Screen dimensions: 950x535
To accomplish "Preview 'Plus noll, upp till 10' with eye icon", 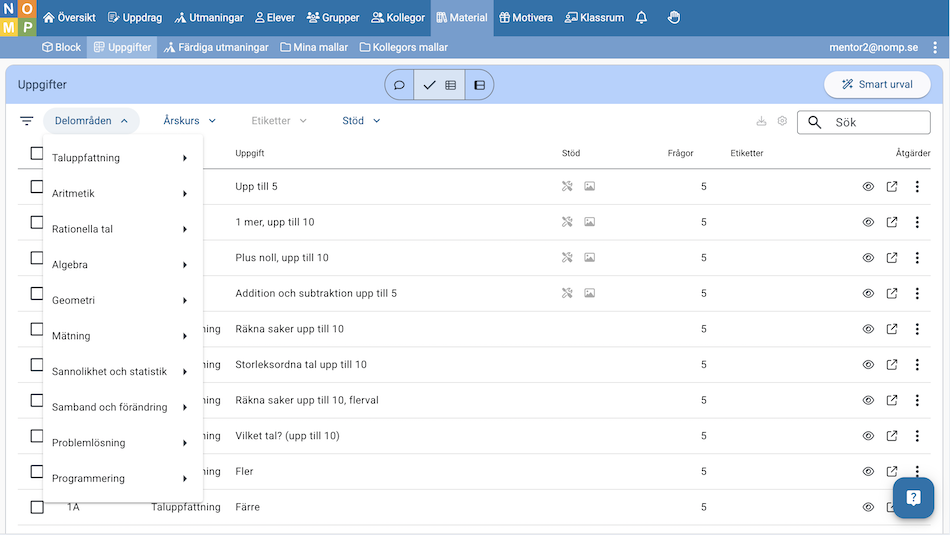I will tap(868, 258).
